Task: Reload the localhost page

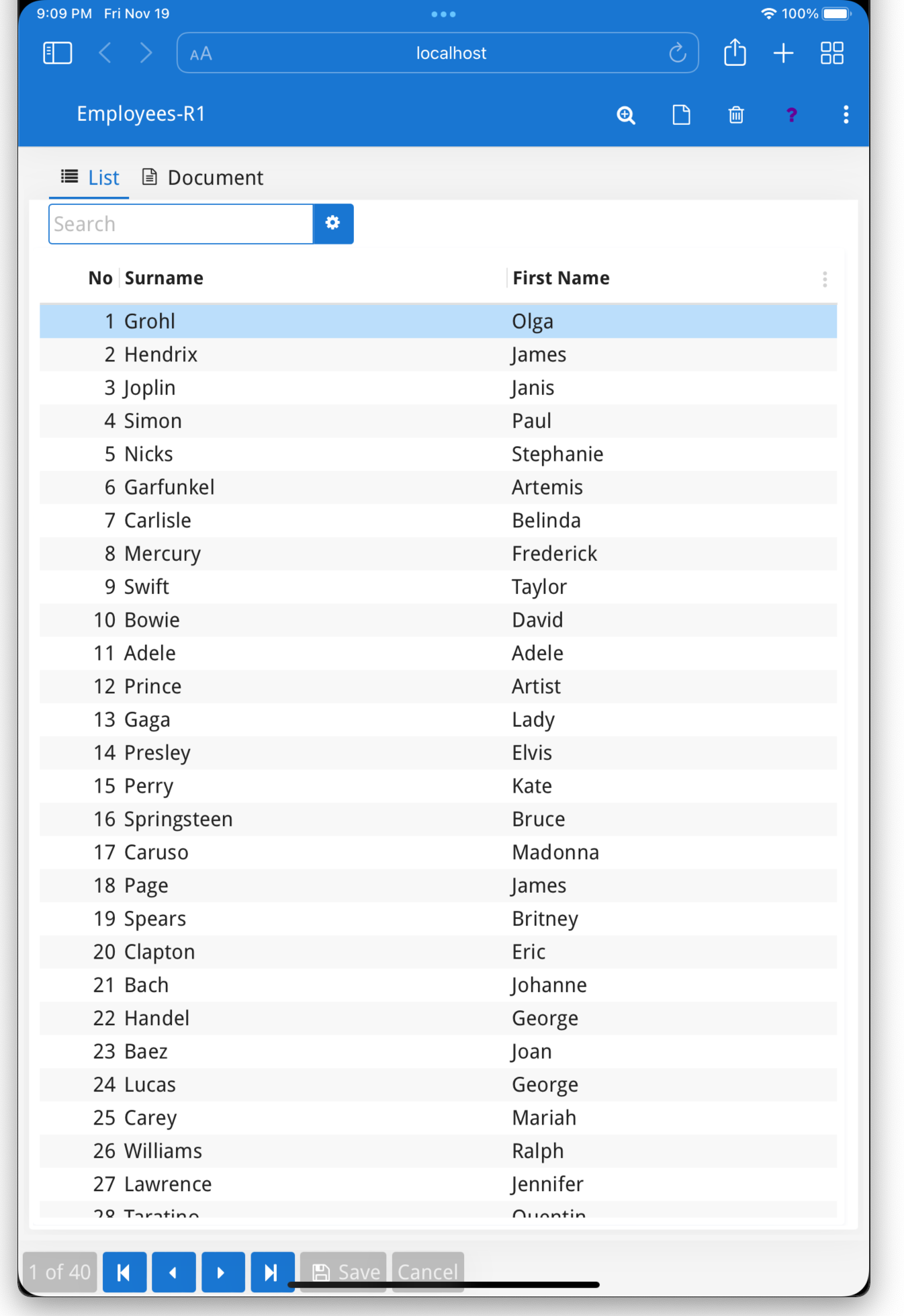Action: pos(676,52)
